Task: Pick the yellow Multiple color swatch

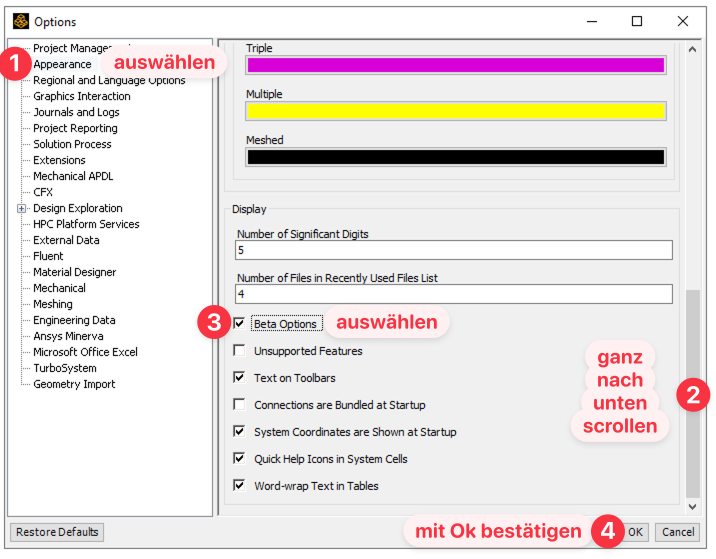Action: pos(455,111)
